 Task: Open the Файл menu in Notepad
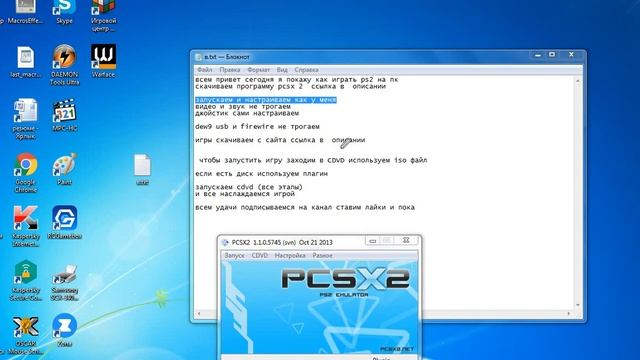[x=204, y=70]
